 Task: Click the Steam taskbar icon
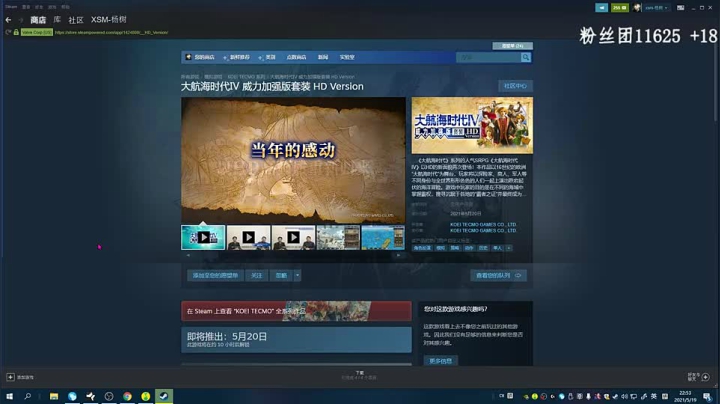pyautogui.click(x=163, y=396)
